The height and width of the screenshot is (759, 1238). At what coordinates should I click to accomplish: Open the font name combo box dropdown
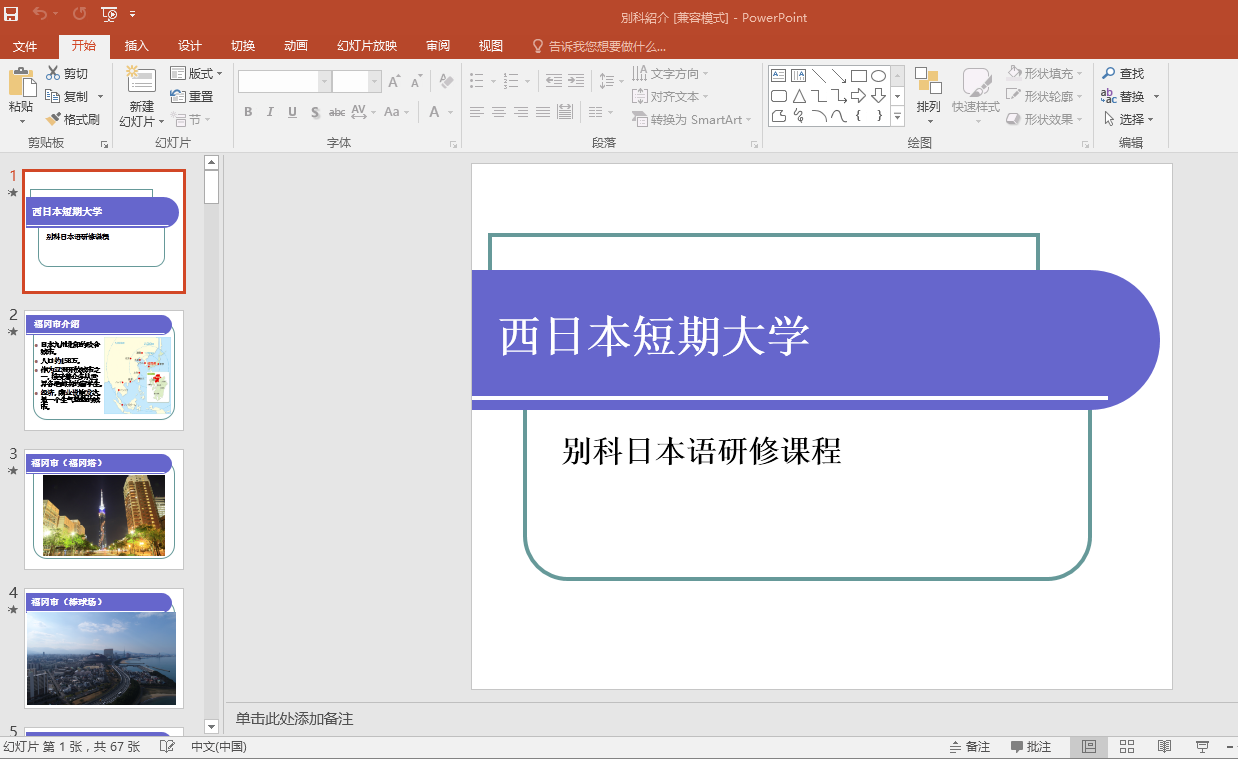tap(324, 82)
